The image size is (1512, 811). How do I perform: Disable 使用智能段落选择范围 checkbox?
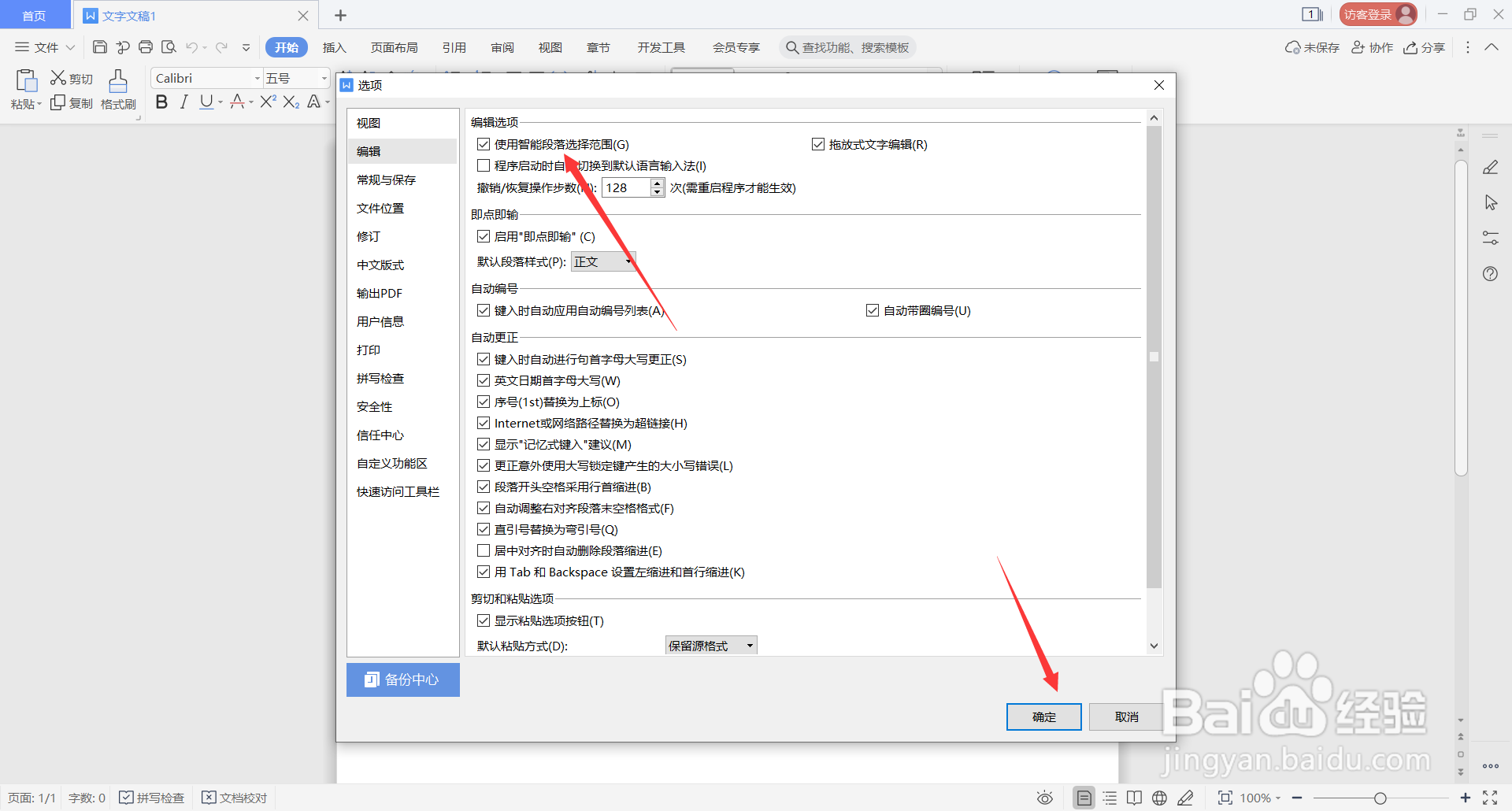coord(484,143)
